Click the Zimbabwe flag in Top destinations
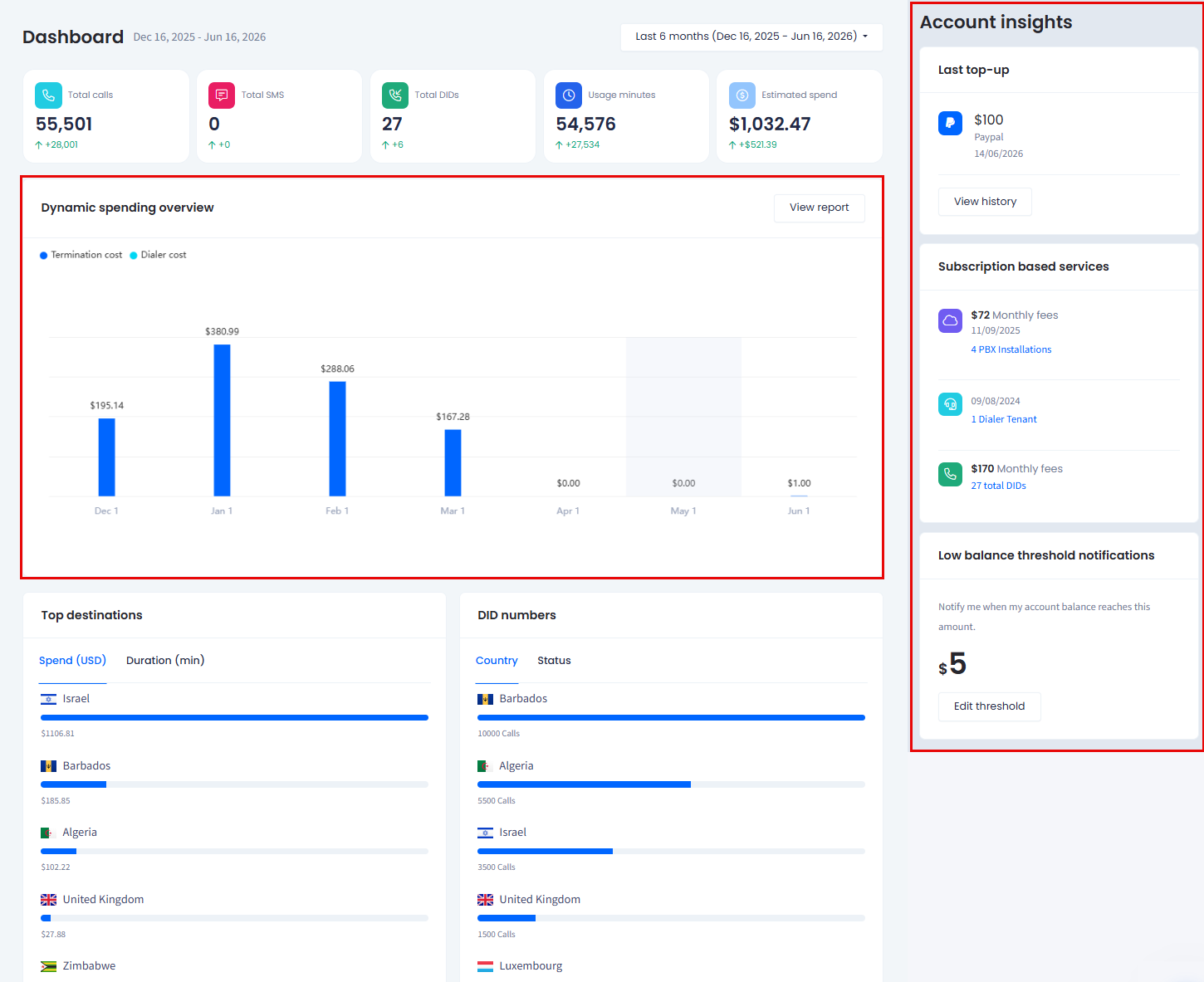The width and height of the screenshot is (1204, 982). 49,966
